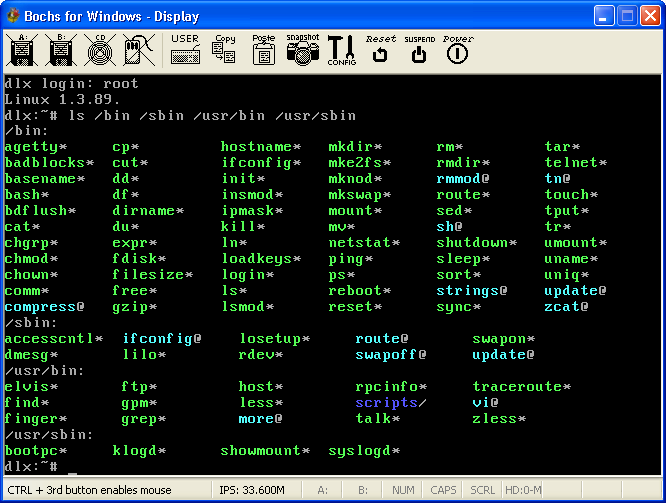Screen dimensions: 666x503
Task: Click the 'agetty*' entry in terminal
Action: coord(36,147)
